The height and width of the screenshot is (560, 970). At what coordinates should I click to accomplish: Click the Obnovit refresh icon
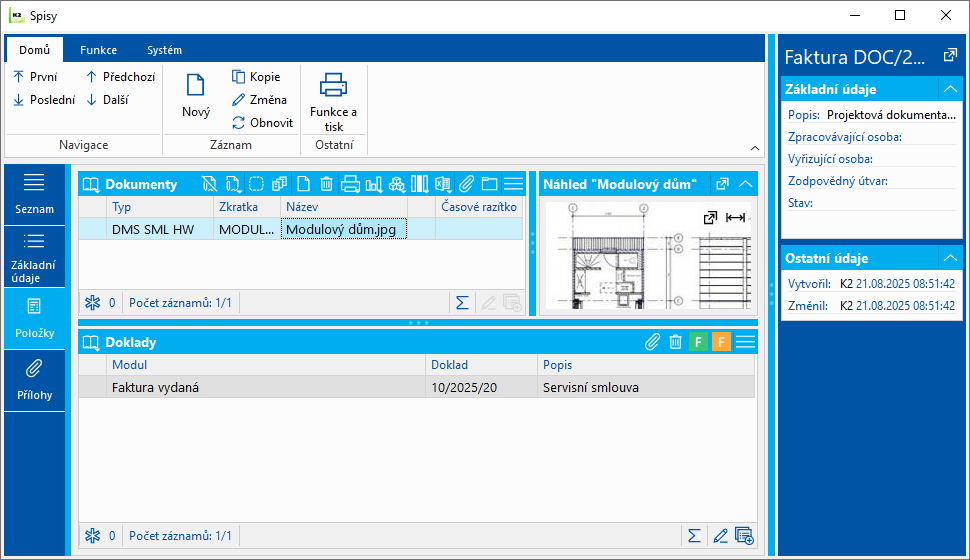click(x=238, y=123)
